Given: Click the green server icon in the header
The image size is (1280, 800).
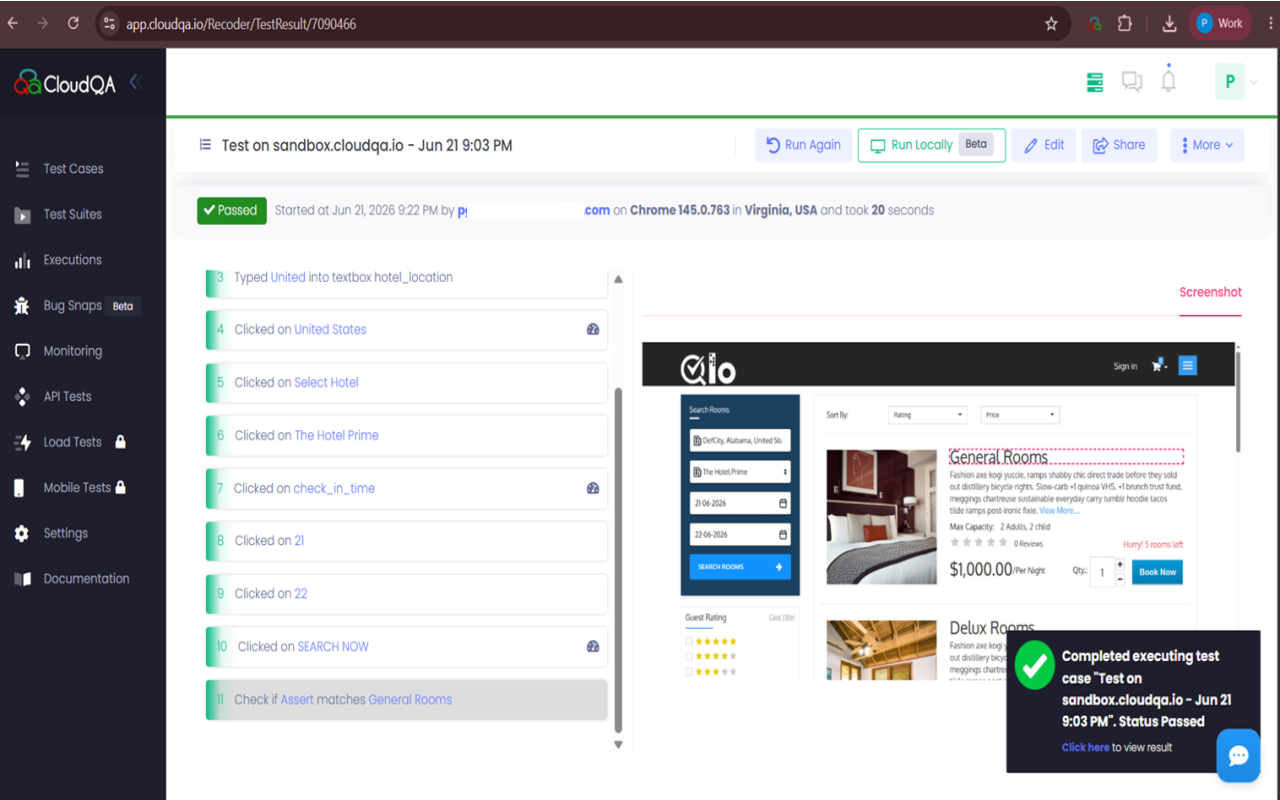Looking at the screenshot, I should pyautogui.click(x=1095, y=82).
